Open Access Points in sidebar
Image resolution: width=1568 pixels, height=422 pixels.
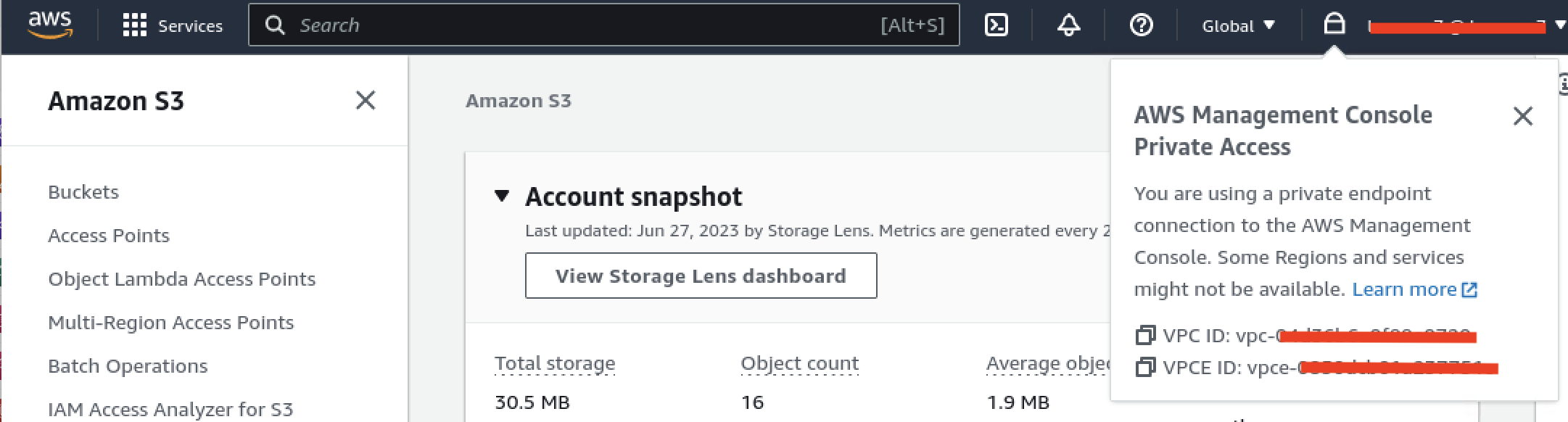point(109,236)
